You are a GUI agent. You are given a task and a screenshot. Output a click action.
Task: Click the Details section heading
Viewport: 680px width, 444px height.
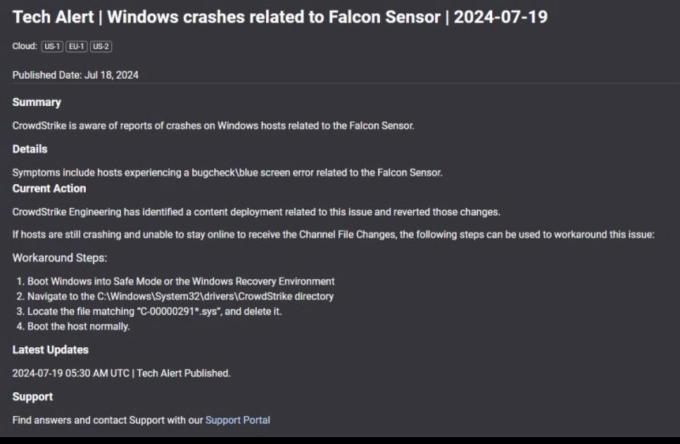click(x=30, y=149)
